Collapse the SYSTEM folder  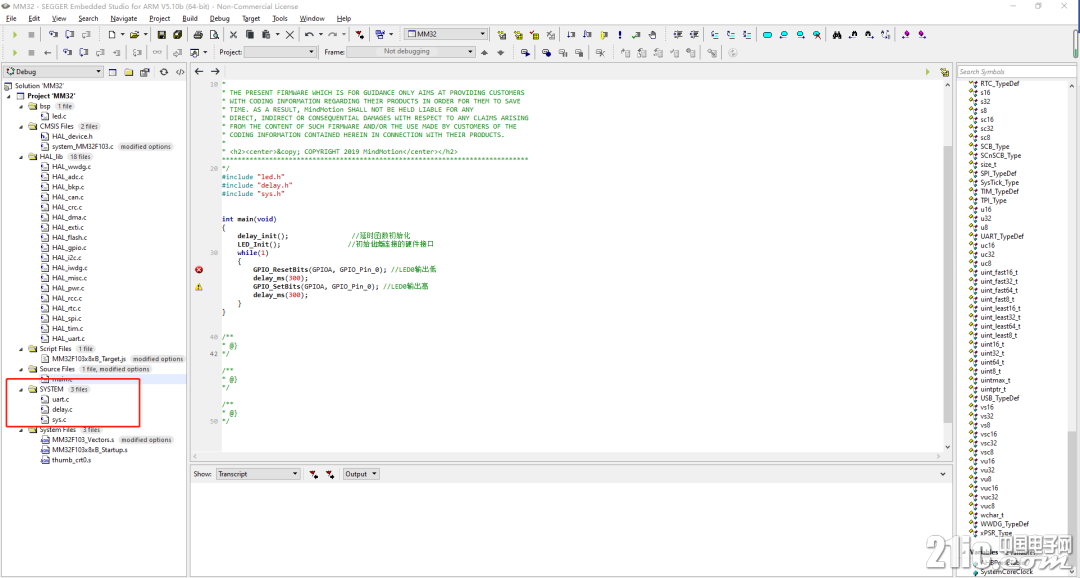coord(23,389)
